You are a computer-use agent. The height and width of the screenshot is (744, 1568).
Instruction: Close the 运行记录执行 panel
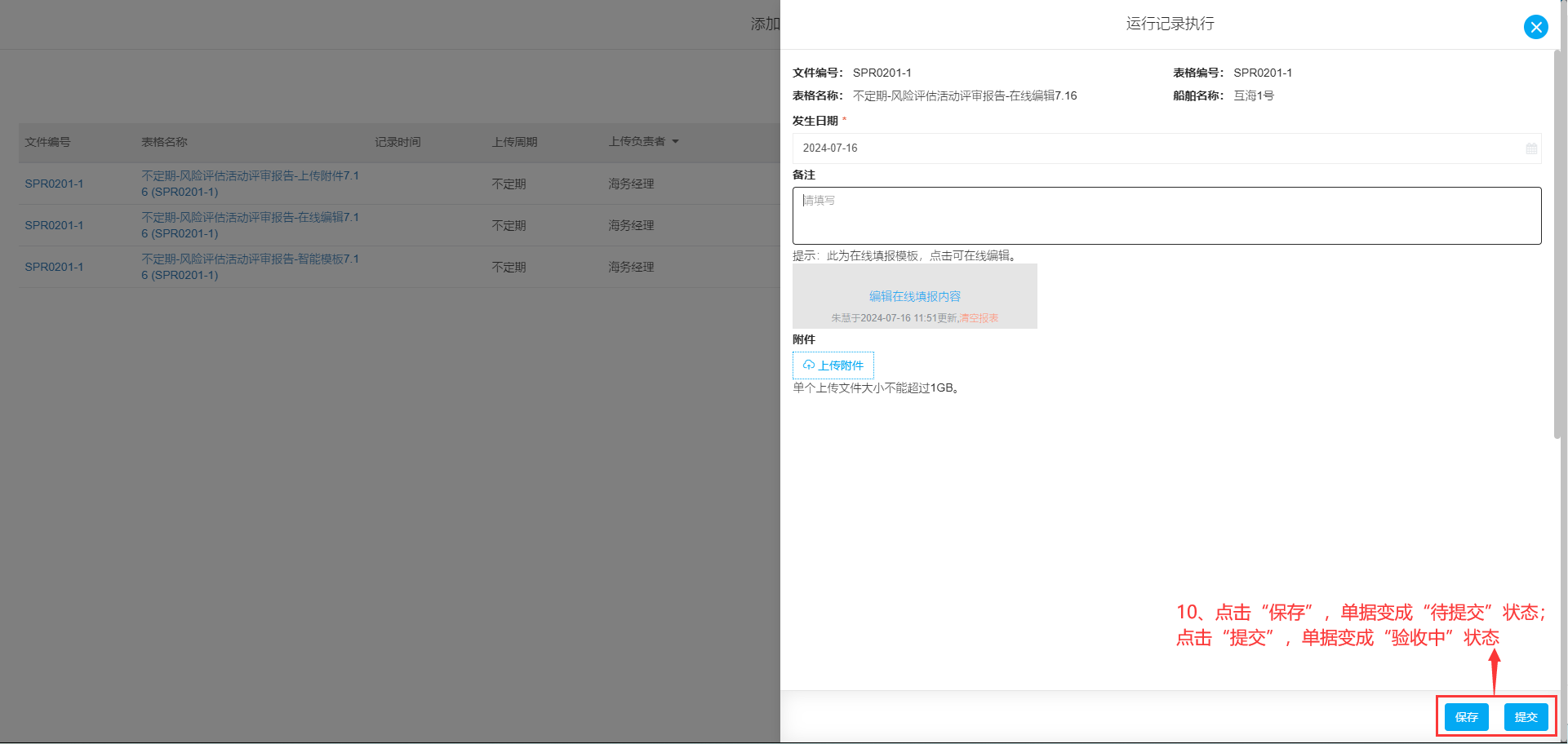tap(1535, 27)
